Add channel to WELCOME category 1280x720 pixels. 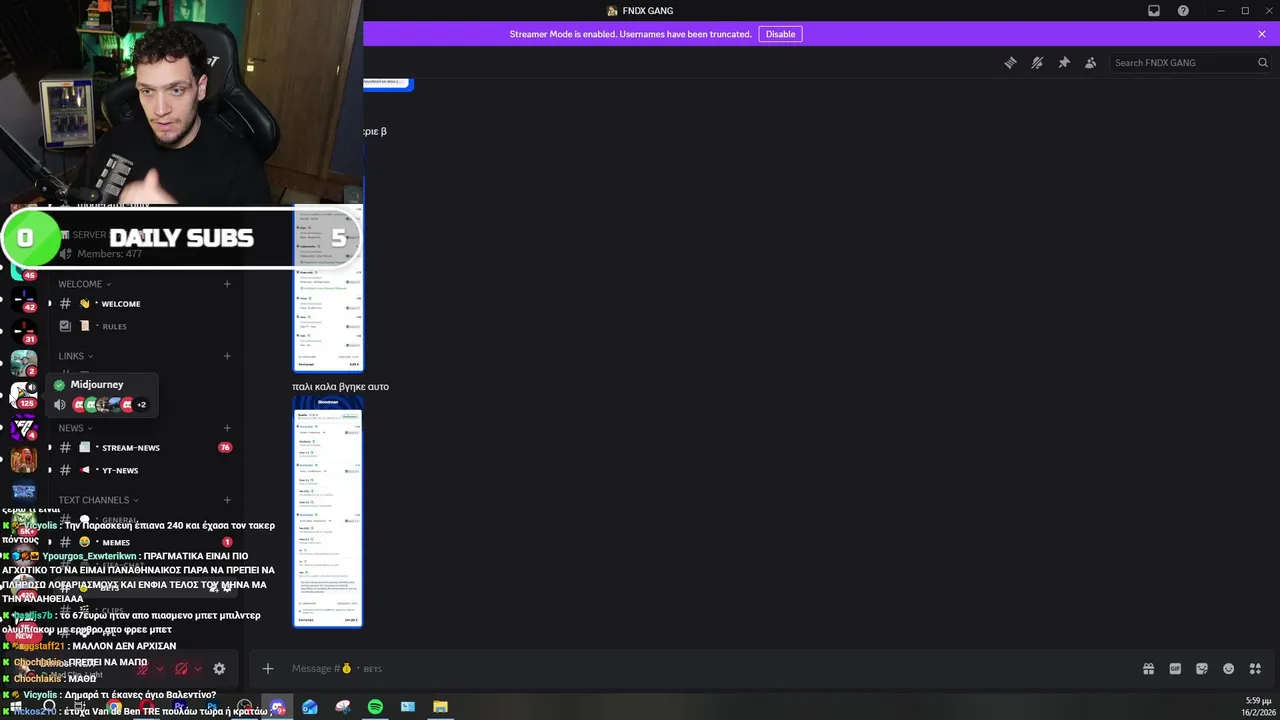click(227, 284)
